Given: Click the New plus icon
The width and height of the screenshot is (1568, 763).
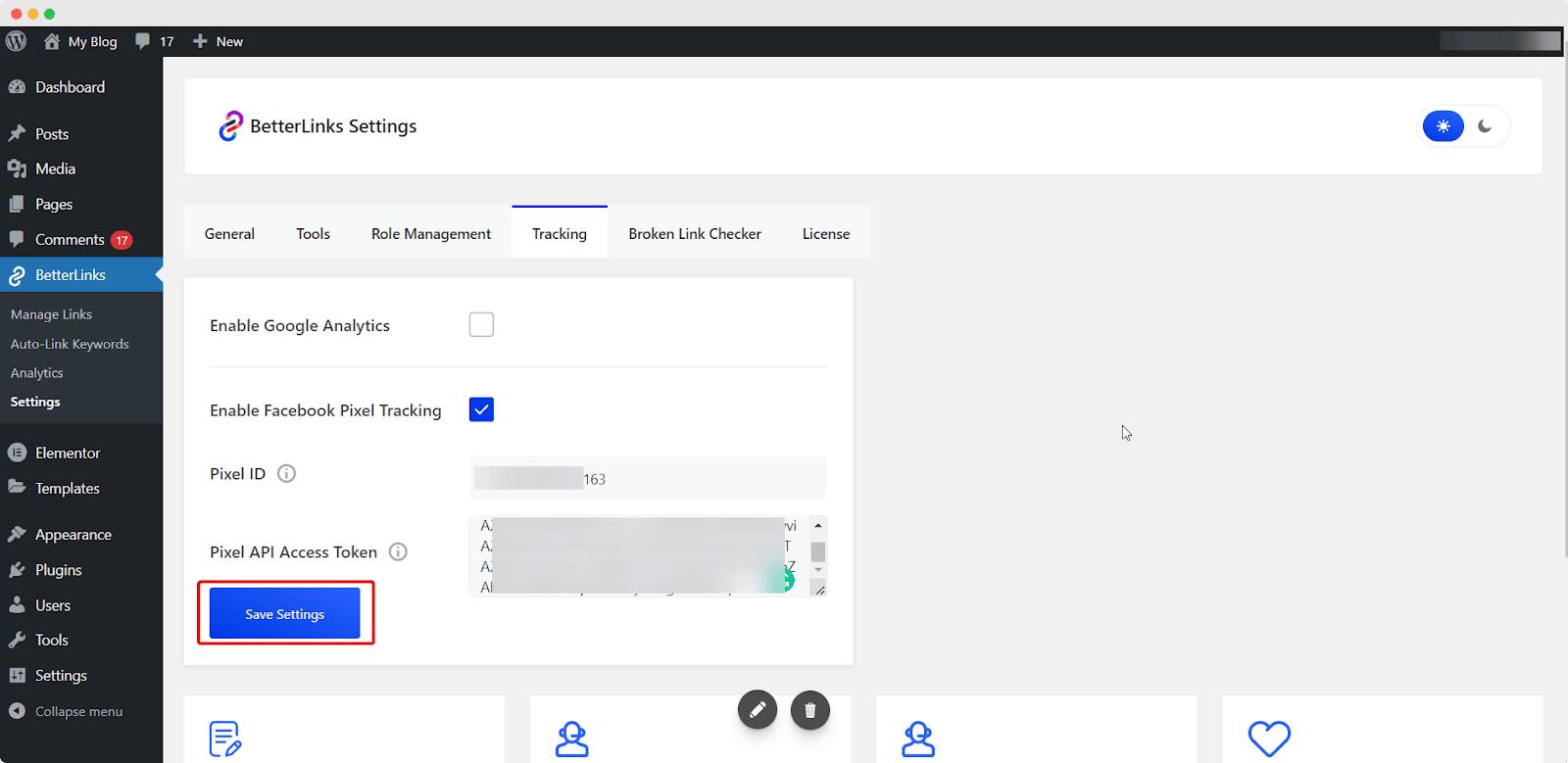Looking at the screenshot, I should click(x=200, y=41).
